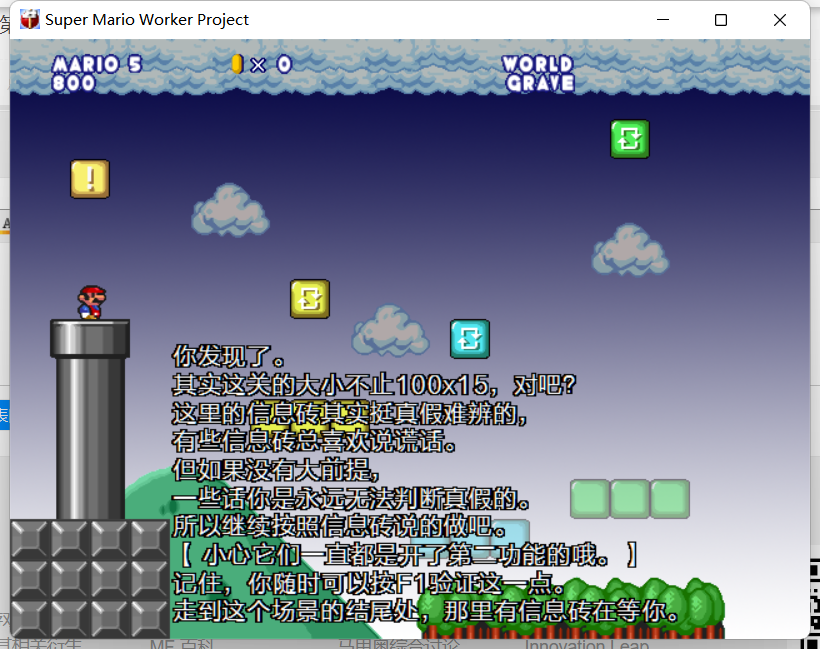This screenshot has height=649, width=820.
Task: Click the top of the gray warp pipe
Action: pyautogui.click(x=90, y=339)
